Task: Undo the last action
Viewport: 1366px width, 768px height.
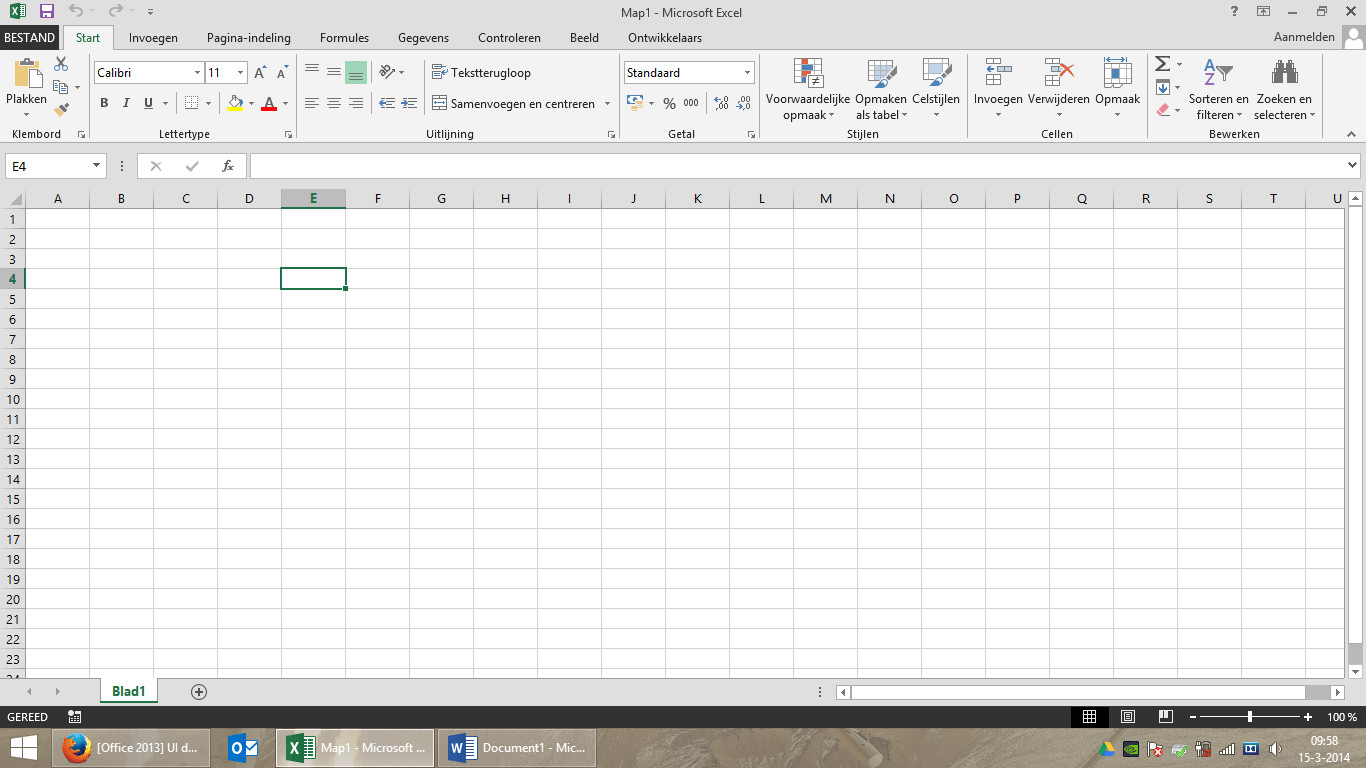Action: coord(76,12)
